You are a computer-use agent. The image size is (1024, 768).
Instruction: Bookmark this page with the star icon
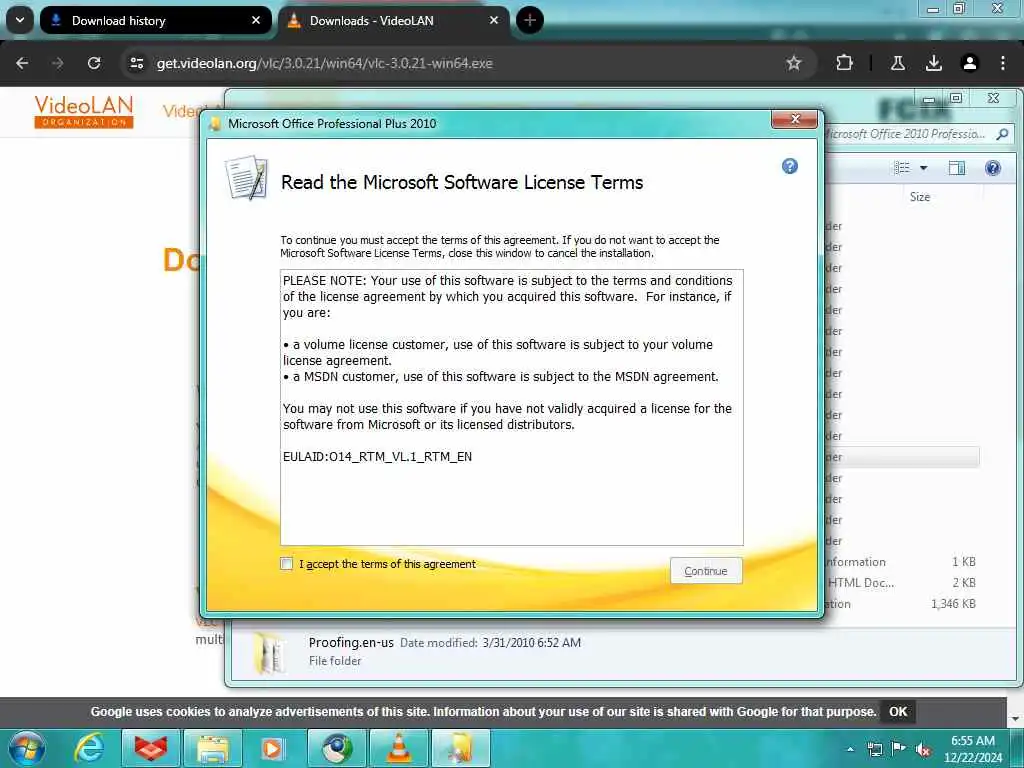793,63
